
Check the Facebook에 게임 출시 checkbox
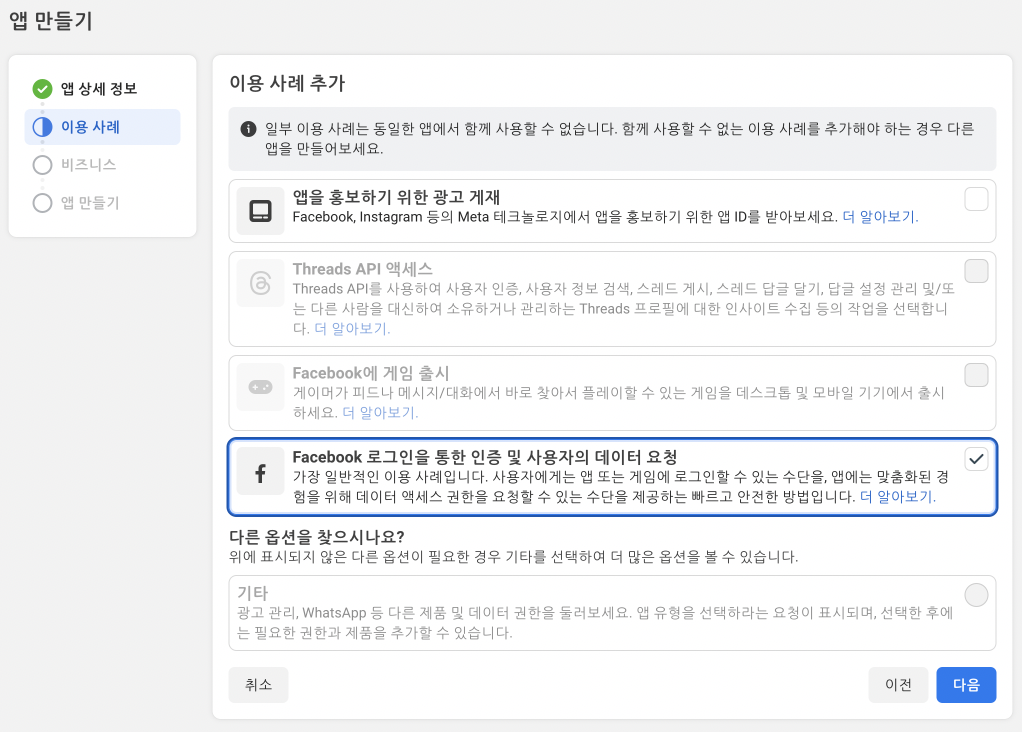tap(976, 375)
